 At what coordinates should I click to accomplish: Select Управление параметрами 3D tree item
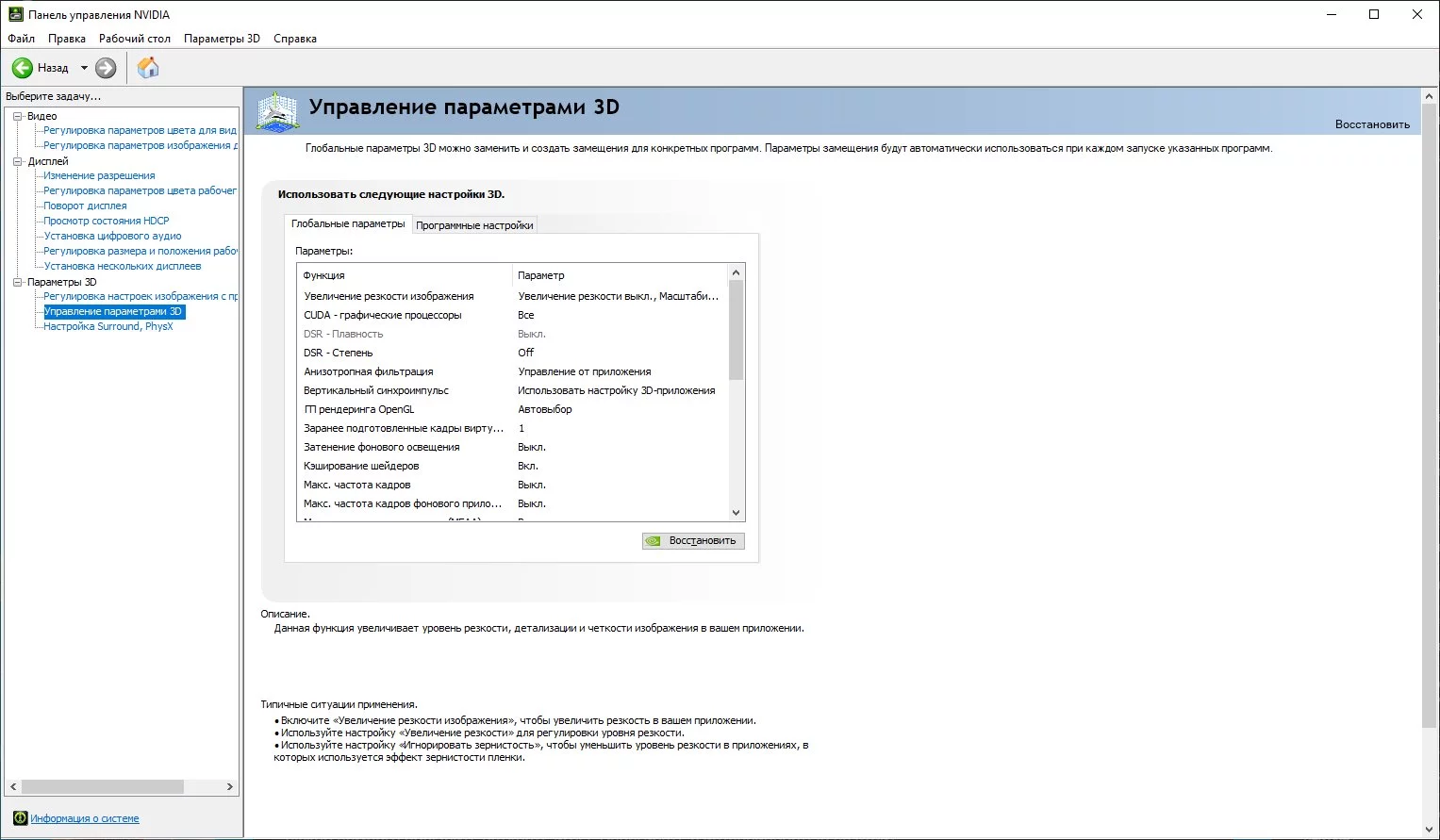(113, 311)
